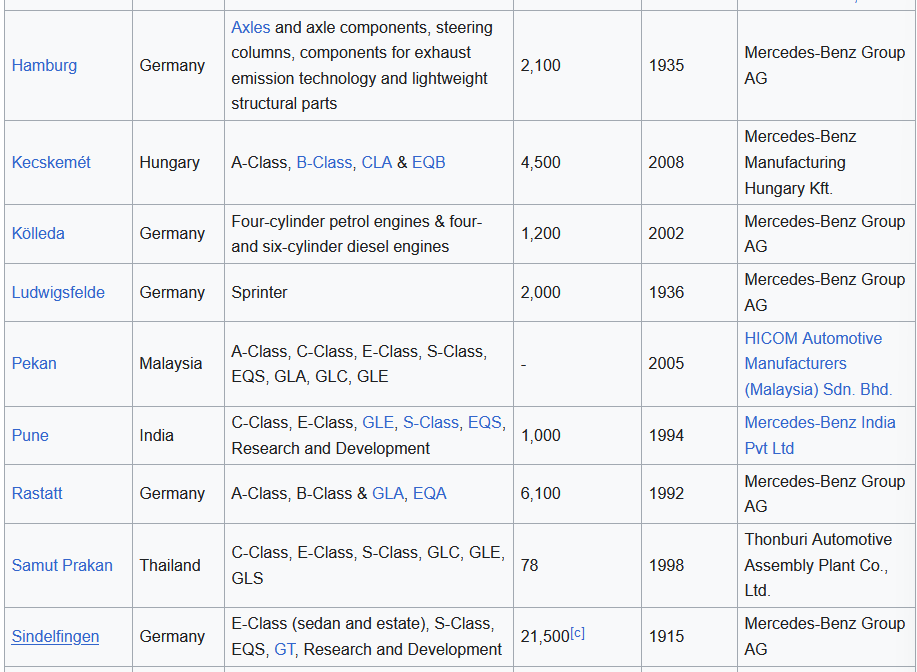This screenshot has width=917, height=672.
Task: Open HICOM Automotive Manufacturers (Malaysia) Sdn. Bhd. link
Action: 818,364
